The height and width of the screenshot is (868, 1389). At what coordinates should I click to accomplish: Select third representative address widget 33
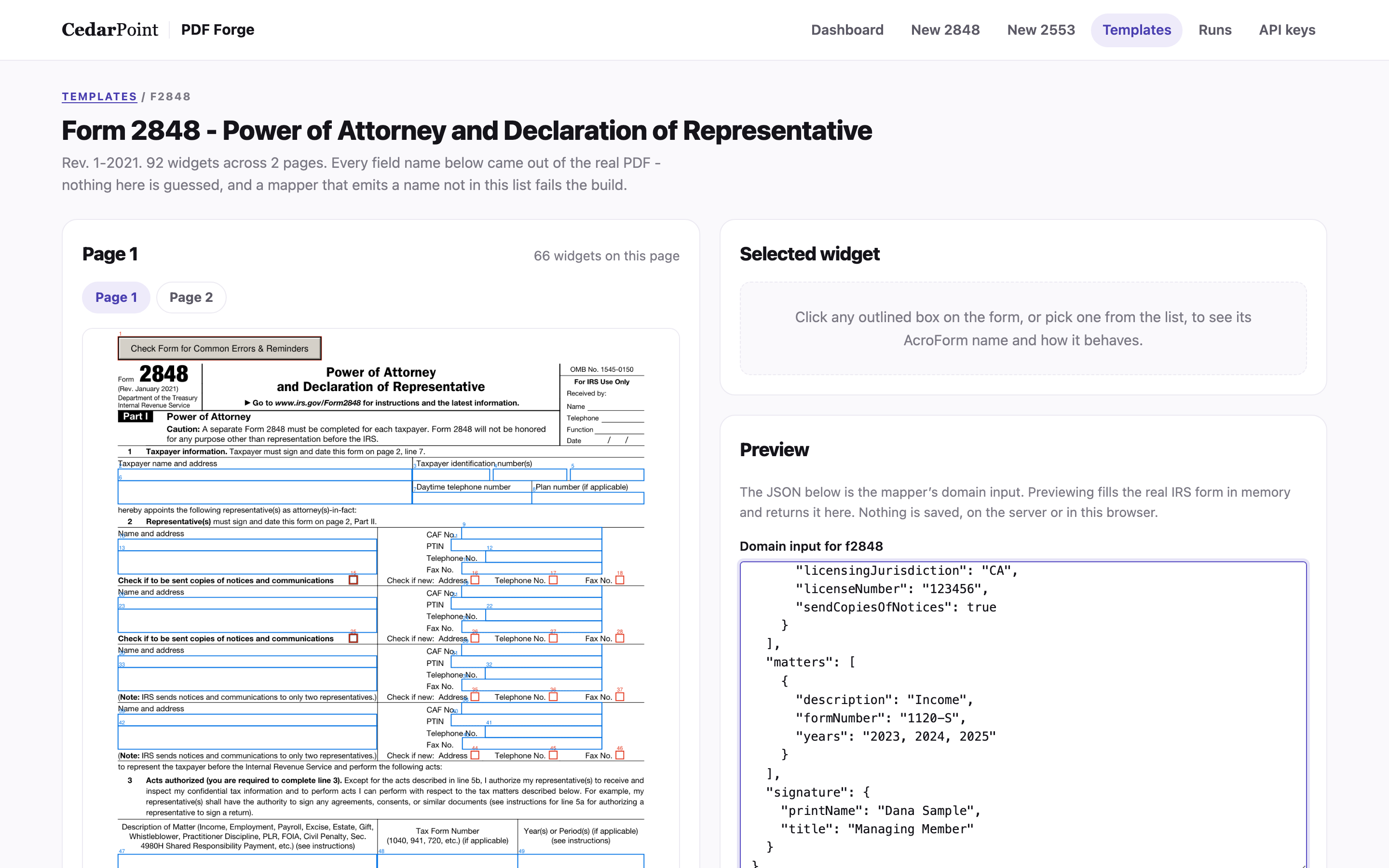tap(247, 679)
